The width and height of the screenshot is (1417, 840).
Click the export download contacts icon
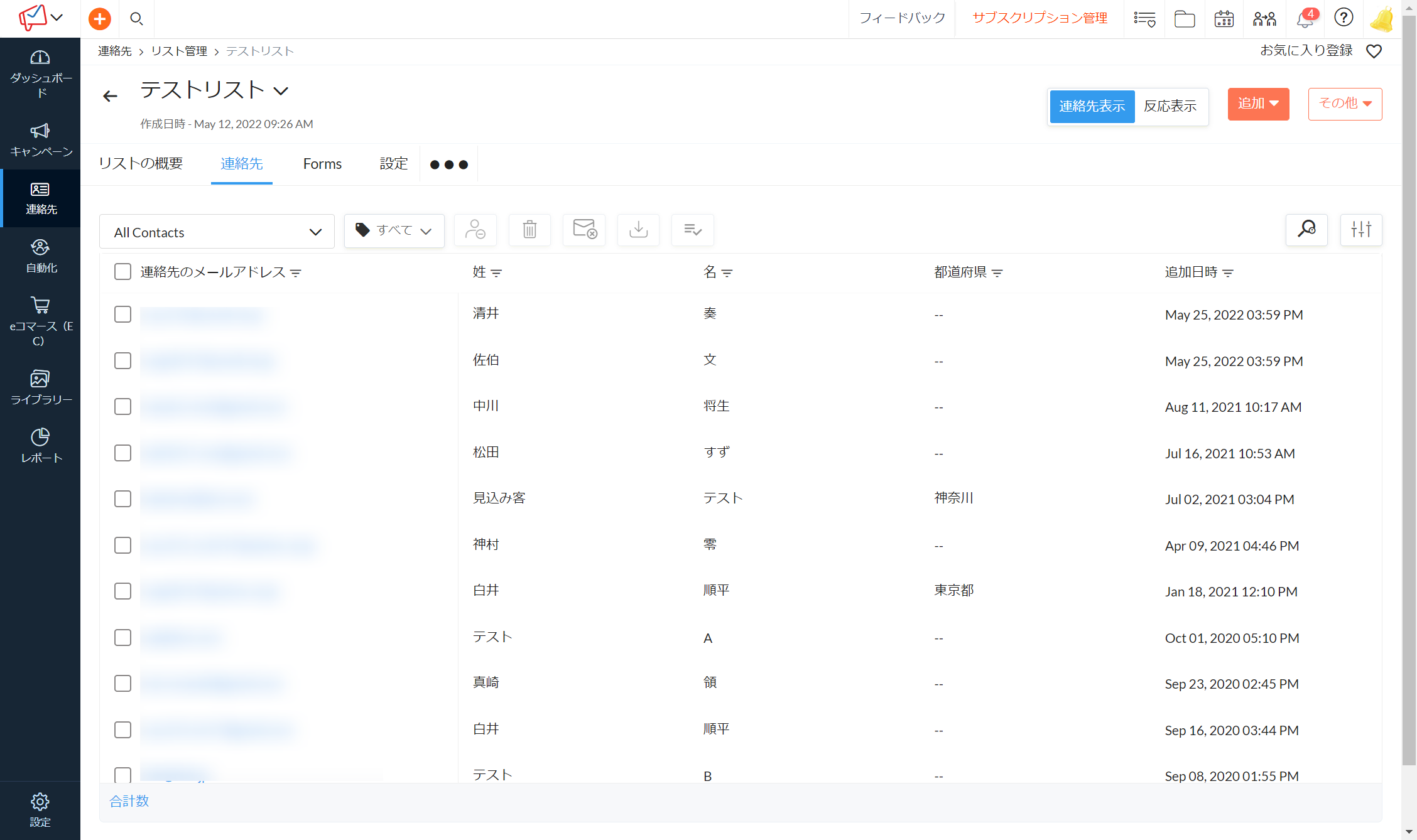(638, 230)
